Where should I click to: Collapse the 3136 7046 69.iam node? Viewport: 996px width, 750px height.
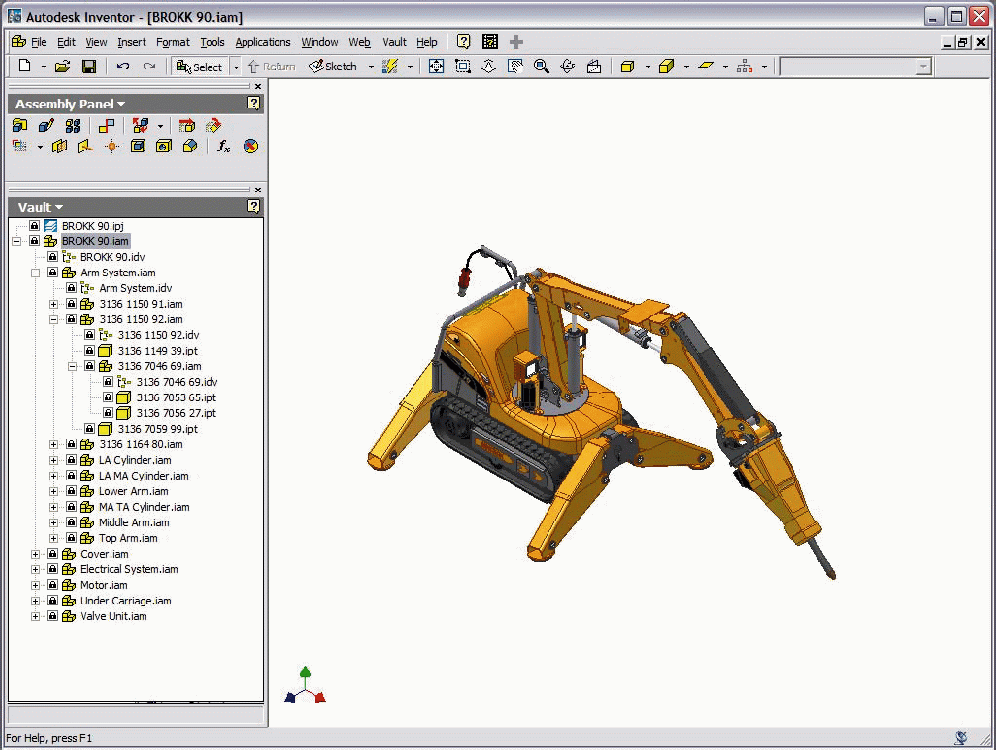(x=72, y=366)
